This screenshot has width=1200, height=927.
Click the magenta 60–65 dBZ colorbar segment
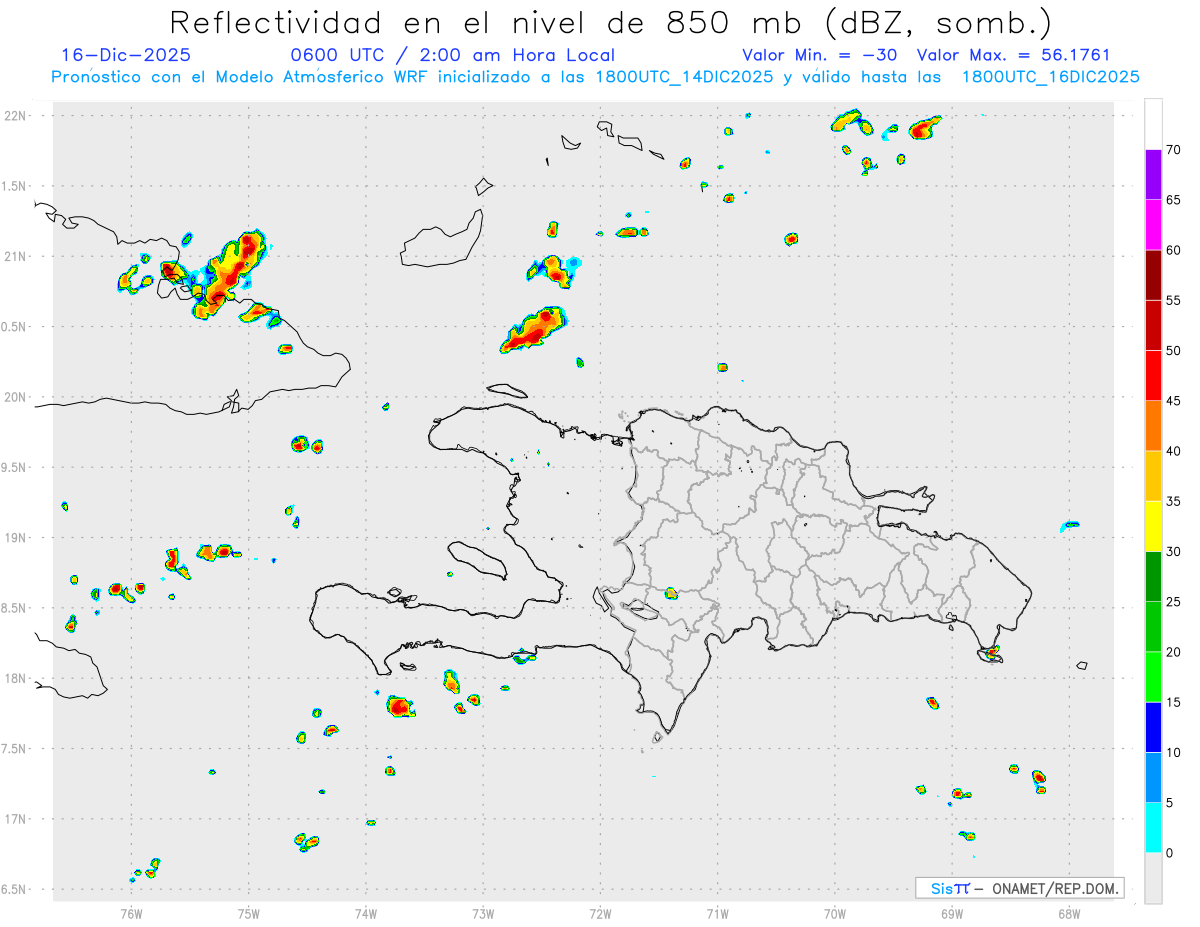tap(1153, 225)
